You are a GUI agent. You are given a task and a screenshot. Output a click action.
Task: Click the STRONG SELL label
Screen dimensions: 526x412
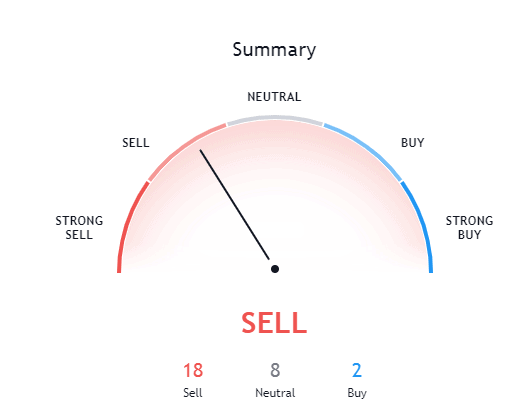[x=79, y=228]
